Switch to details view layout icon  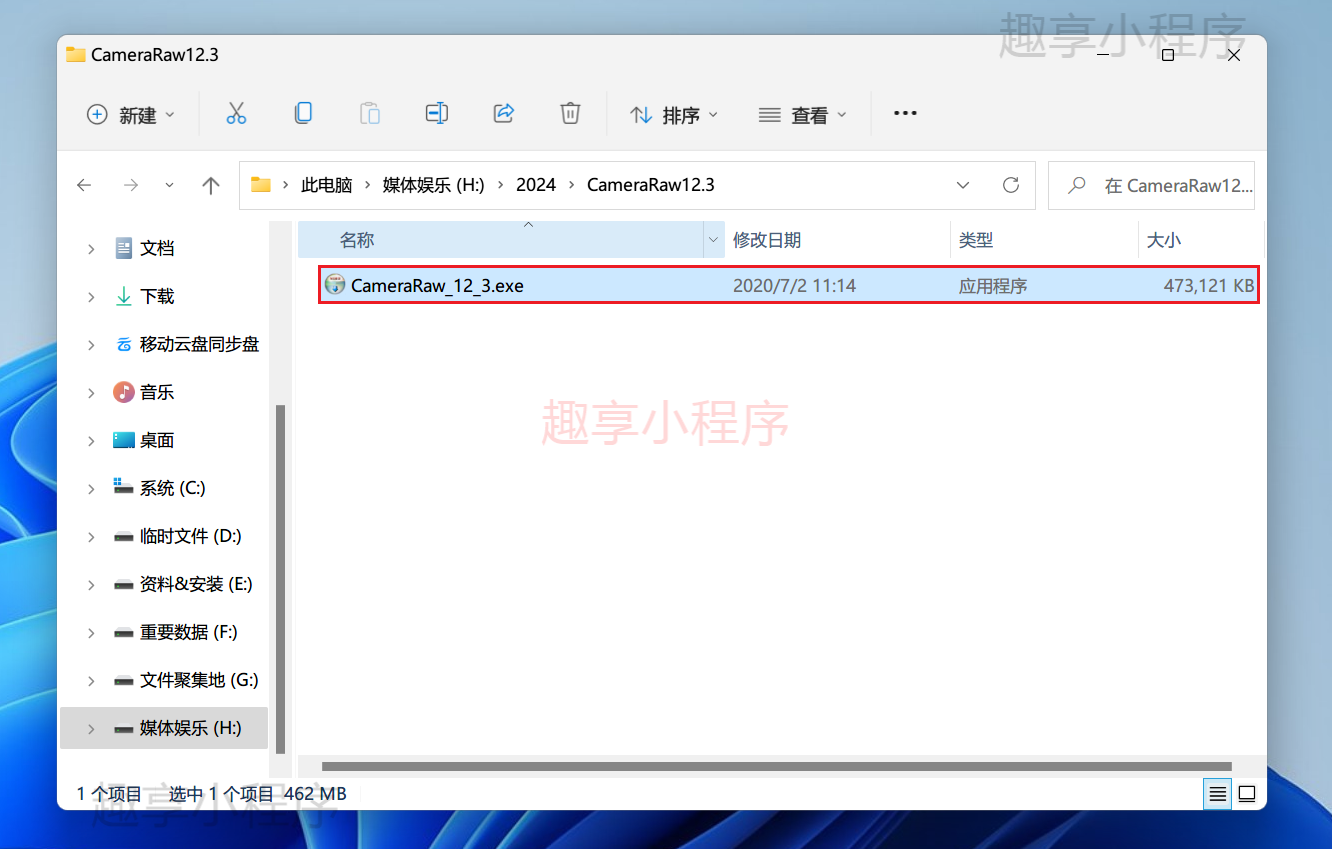1217,794
